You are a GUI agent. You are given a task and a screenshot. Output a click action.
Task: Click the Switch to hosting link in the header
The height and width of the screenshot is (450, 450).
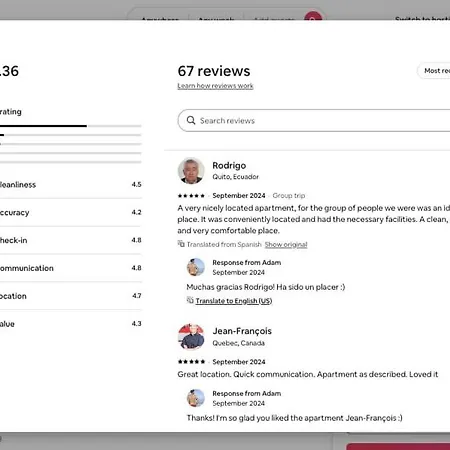tap(422, 19)
